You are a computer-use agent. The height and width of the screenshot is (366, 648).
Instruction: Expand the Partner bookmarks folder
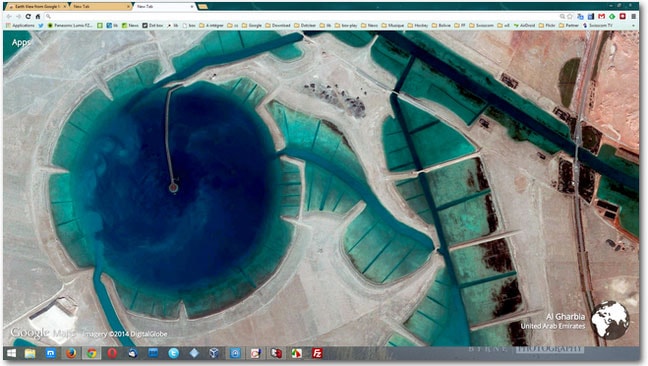(x=569, y=26)
